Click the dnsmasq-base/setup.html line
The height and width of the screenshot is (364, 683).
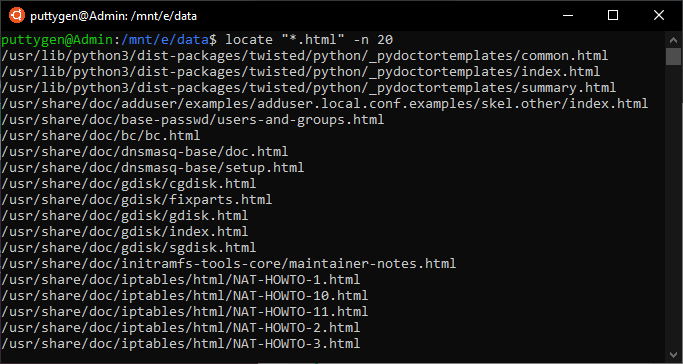[152, 168]
